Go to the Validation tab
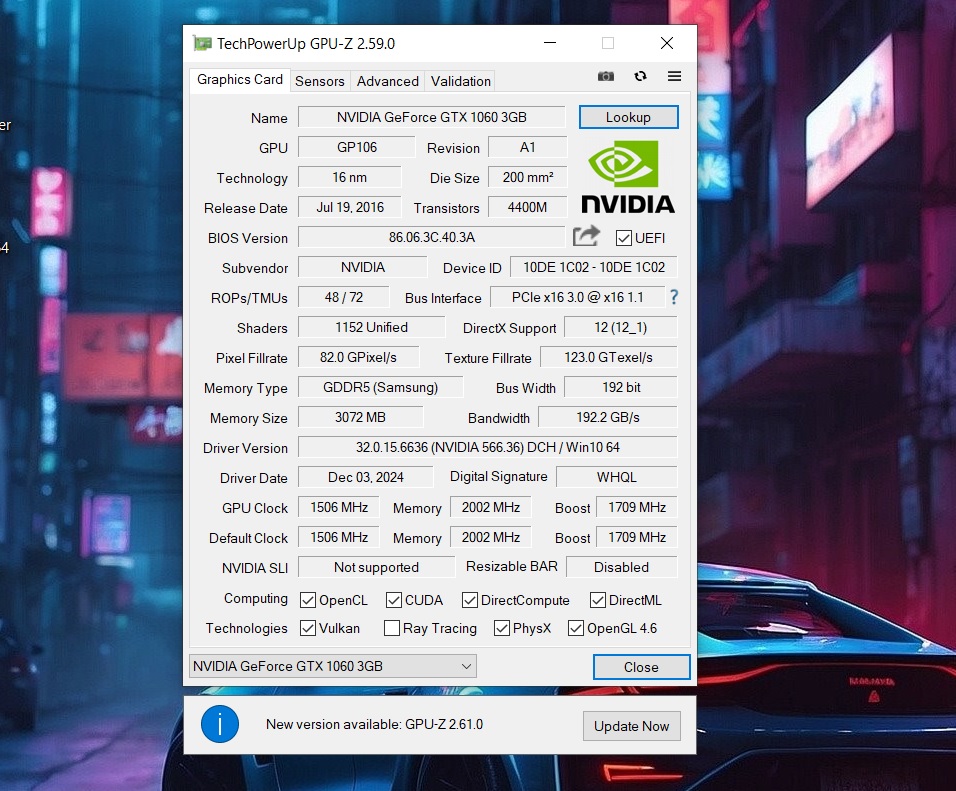Screen dimensions: 956x791 tap(460, 81)
